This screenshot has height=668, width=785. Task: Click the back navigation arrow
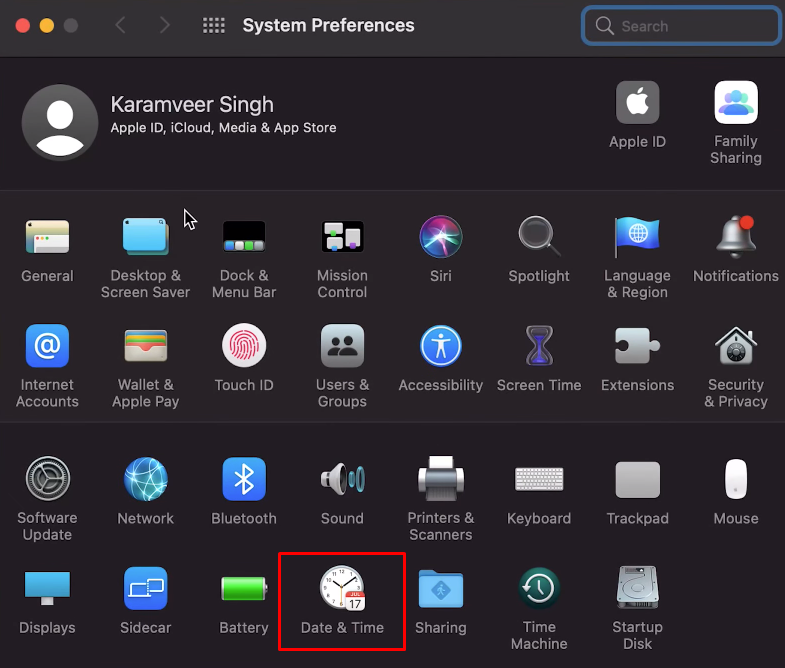(x=120, y=25)
